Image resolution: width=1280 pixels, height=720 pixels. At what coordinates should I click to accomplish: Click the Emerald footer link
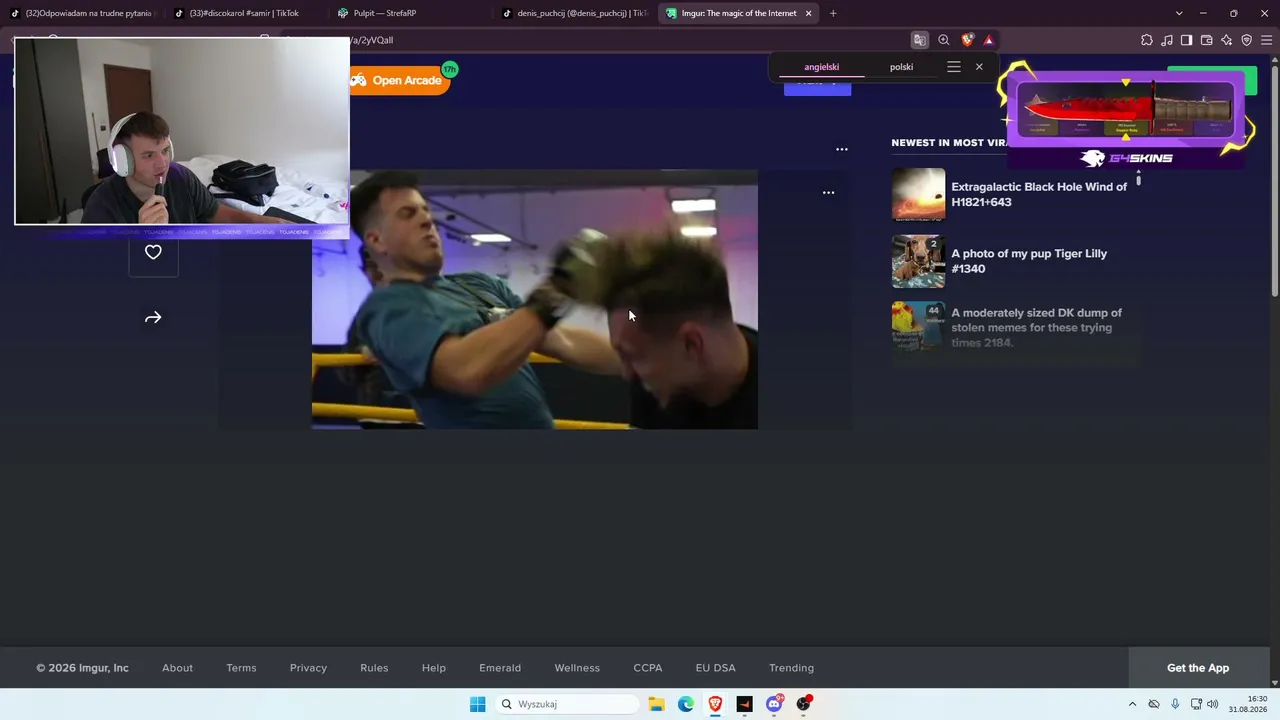pyautogui.click(x=500, y=668)
